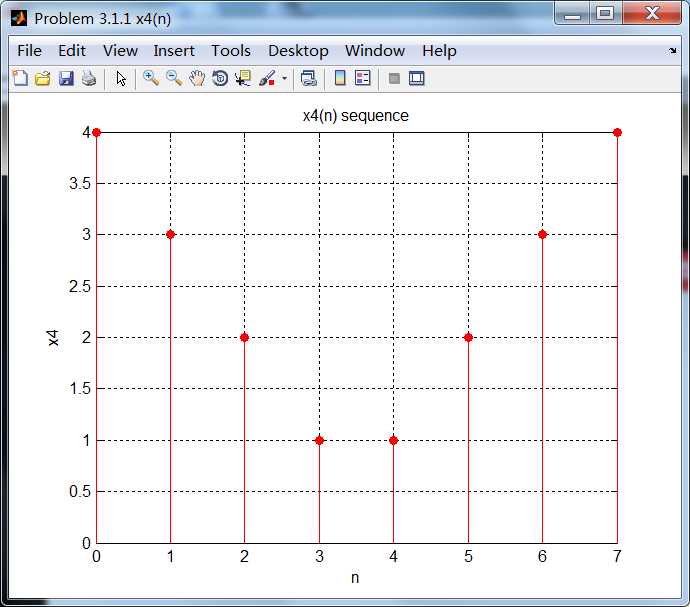
Task: Expand the Brush color dropdown arrow
Action: point(285,79)
